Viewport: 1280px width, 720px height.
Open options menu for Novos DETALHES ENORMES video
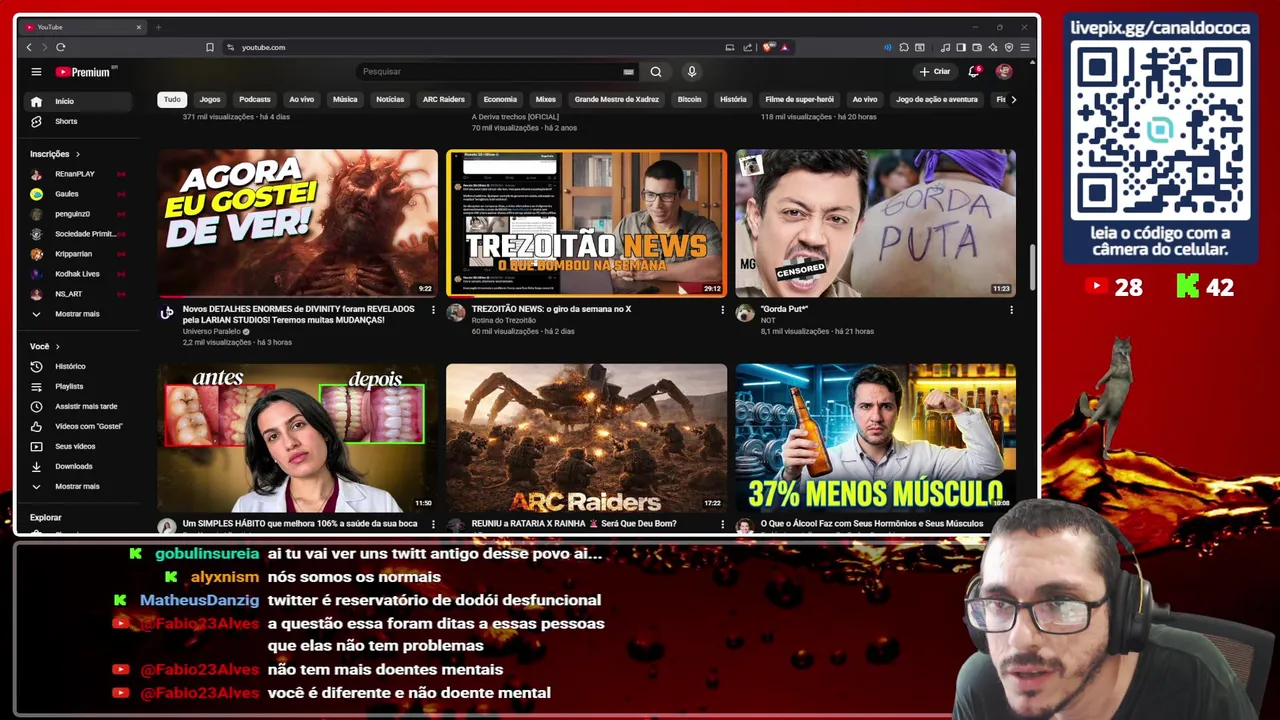coord(433,310)
